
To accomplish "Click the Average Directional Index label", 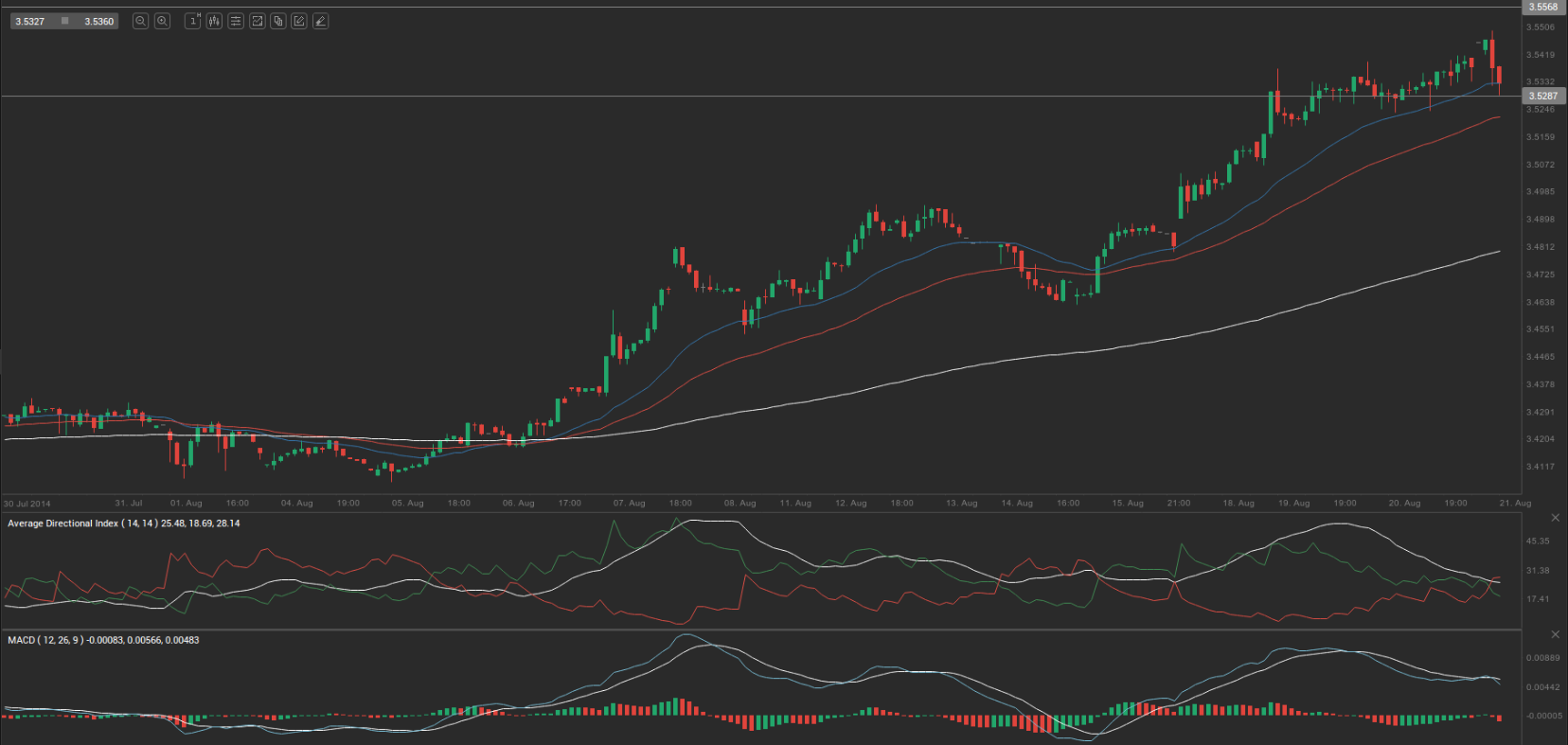I will pyautogui.click(x=123, y=523).
